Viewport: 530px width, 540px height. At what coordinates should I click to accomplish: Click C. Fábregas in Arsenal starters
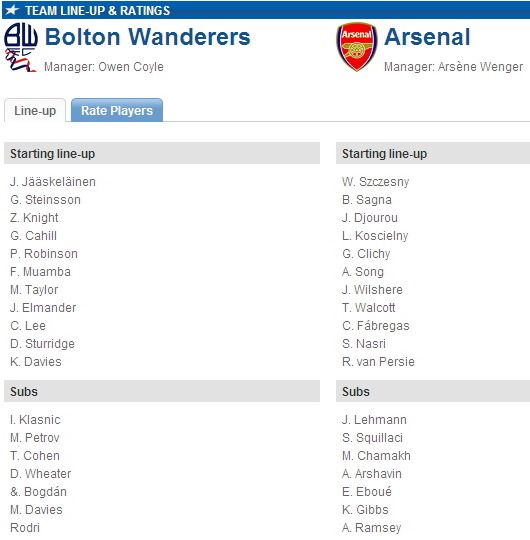tap(376, 326)
